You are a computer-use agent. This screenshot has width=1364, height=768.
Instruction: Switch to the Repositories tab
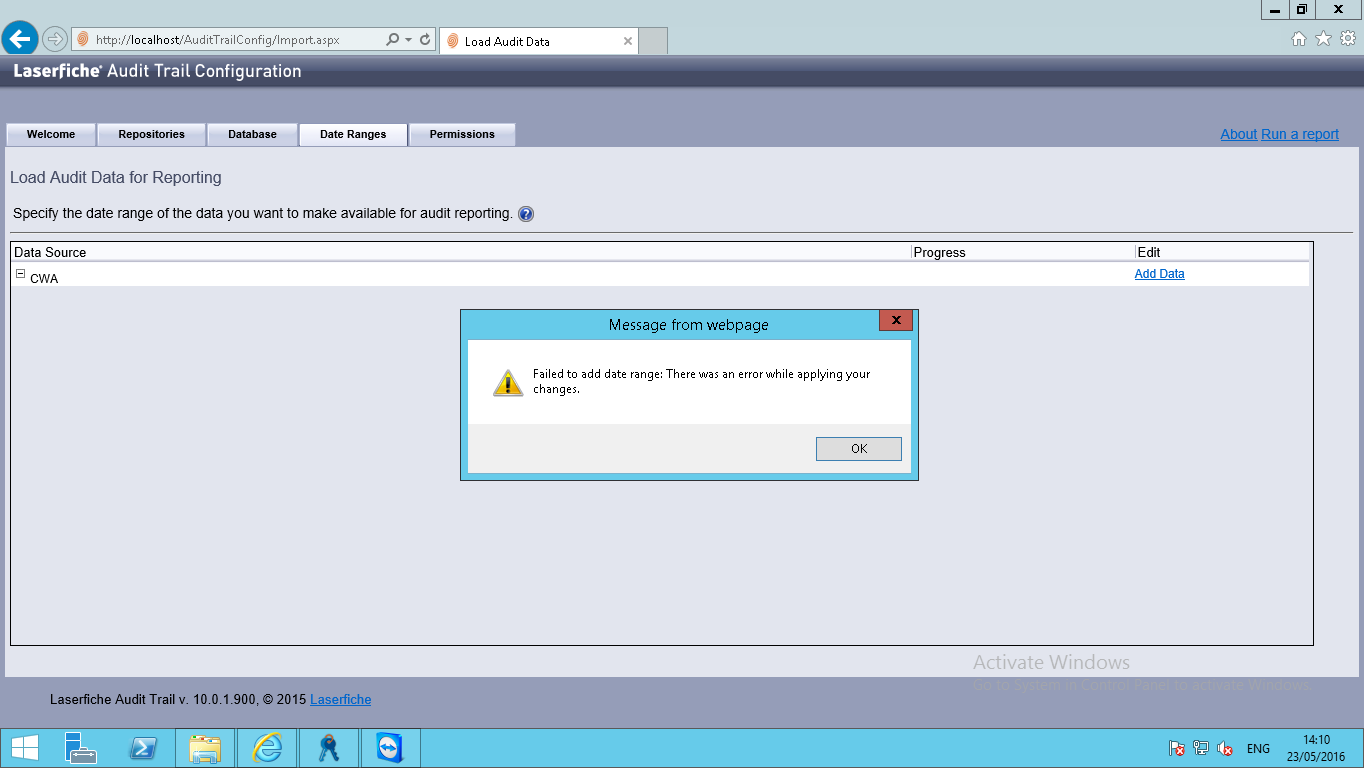[x=151, y=134]
